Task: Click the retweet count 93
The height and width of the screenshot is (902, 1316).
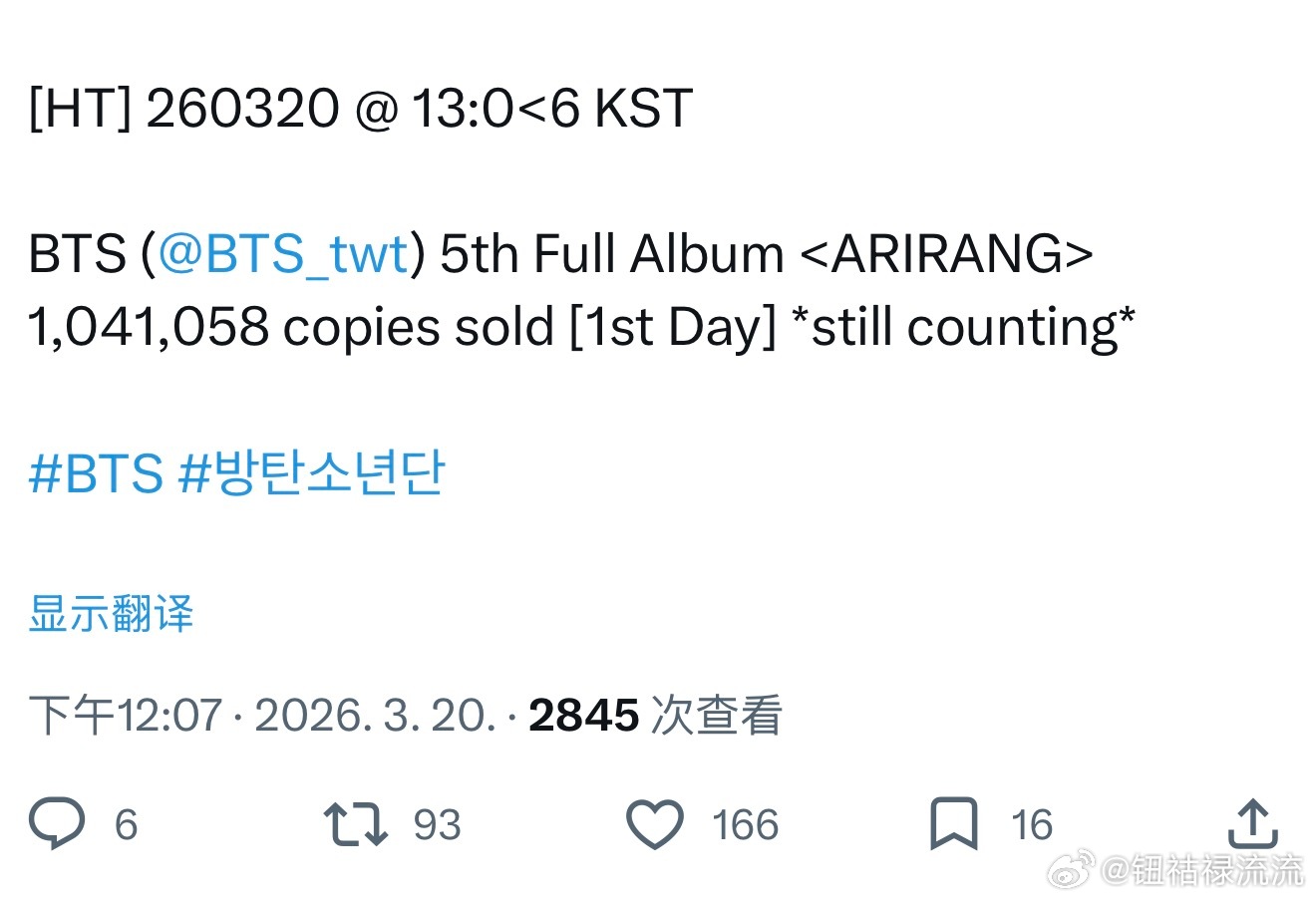Action: click(437, 825)
